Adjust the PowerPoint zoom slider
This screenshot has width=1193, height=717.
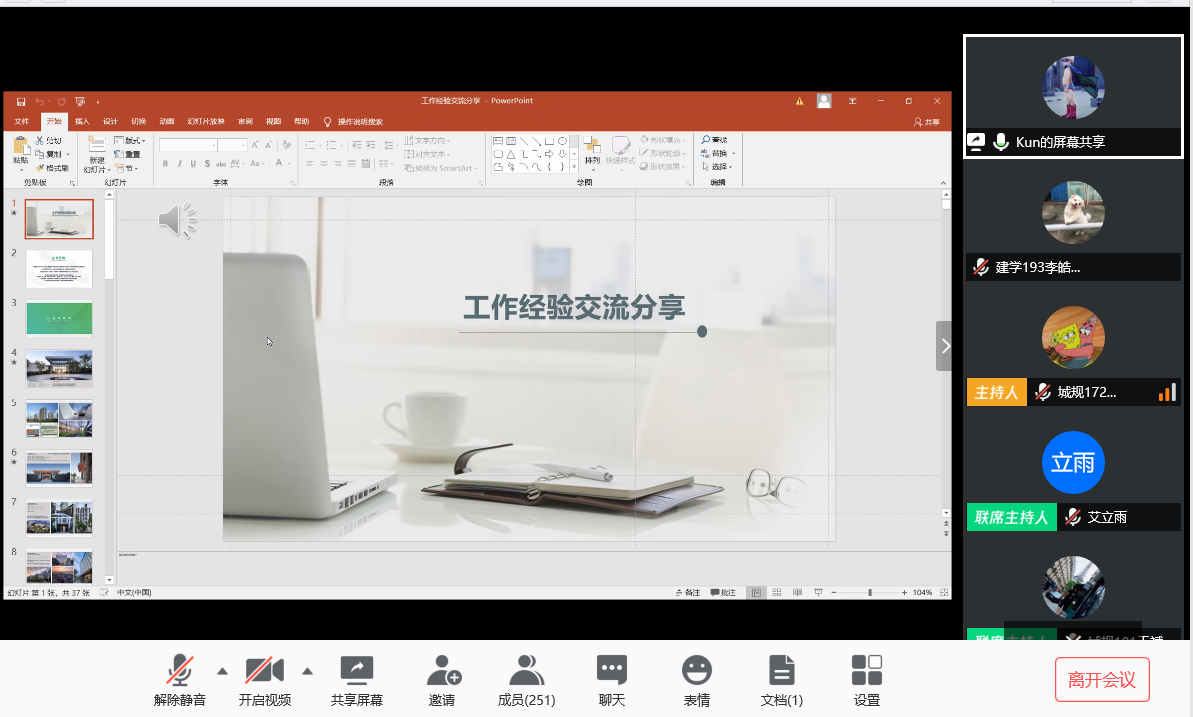click(x=869, y=593)
